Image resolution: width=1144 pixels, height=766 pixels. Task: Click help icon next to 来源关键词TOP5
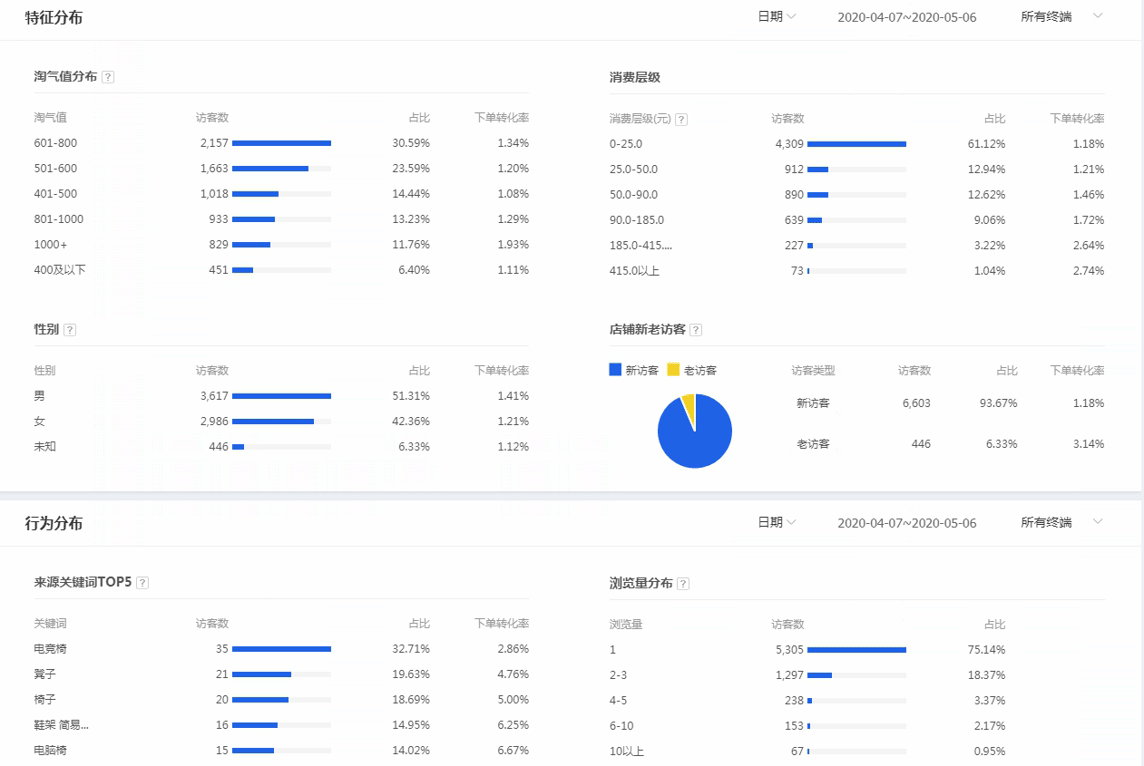coord(142,583)
